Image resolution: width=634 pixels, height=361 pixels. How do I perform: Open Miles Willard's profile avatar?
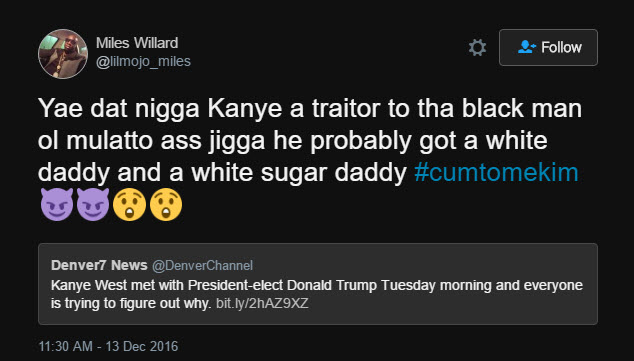click(x=63, y=54)
